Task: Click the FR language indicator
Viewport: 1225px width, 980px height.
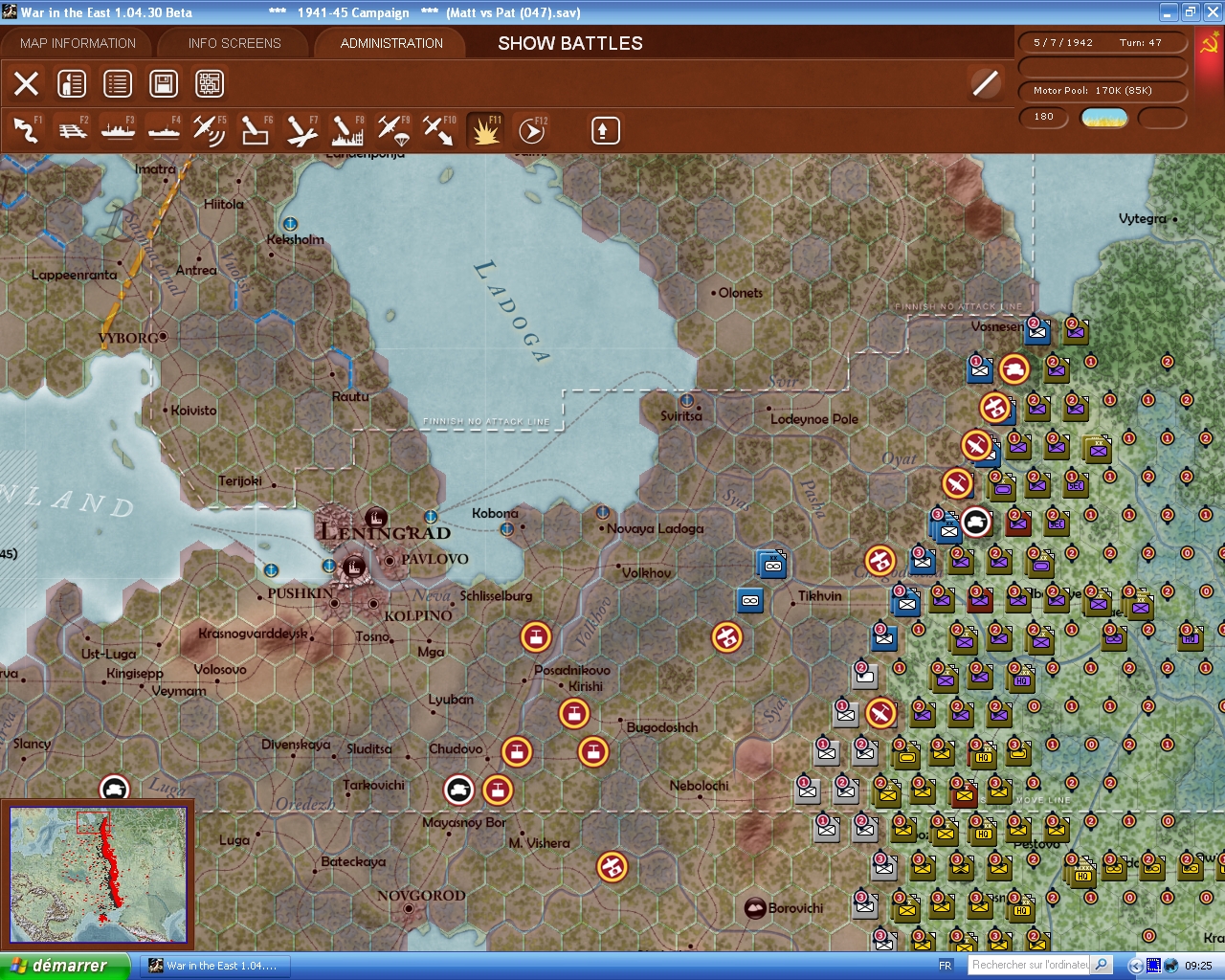Action: pyautogui.click(x=946, y=966)
